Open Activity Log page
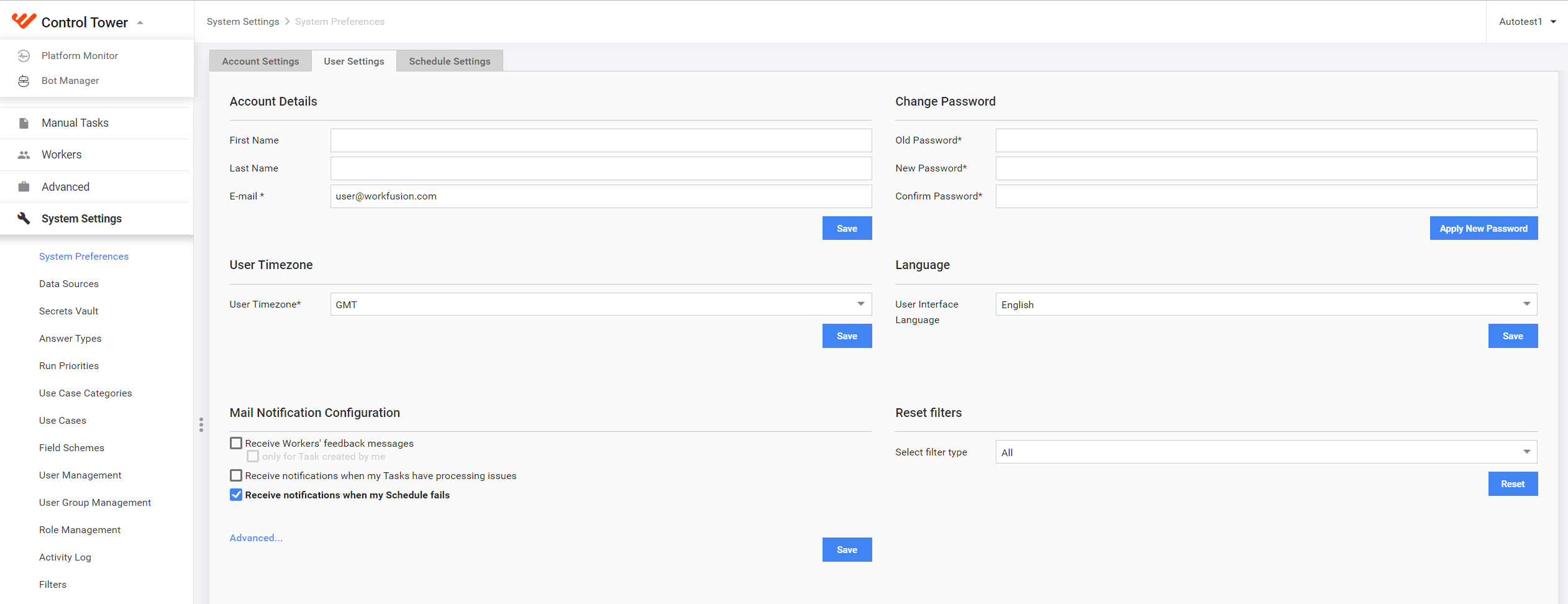 [65, 557]
